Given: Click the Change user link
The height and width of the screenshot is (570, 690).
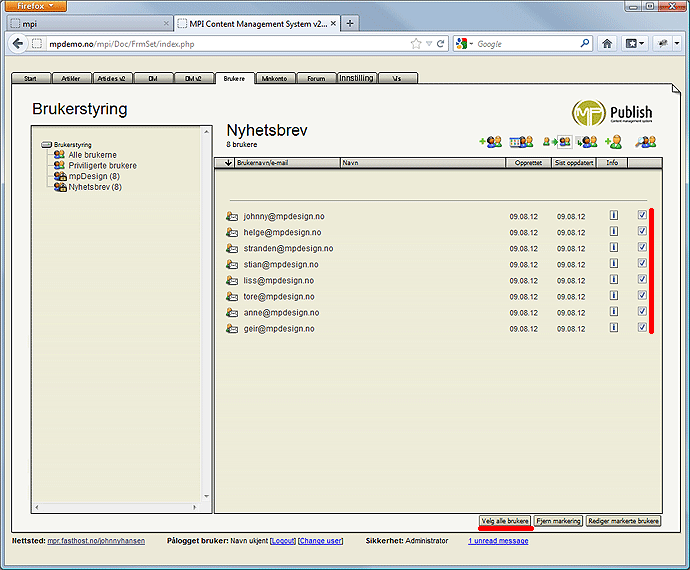Looking at the screenshot, I should coord(320,541).
